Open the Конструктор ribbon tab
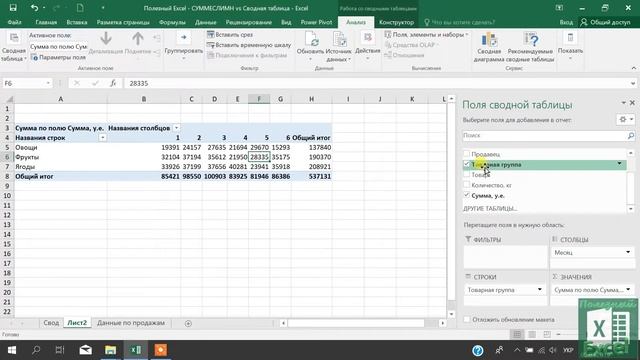The width and height of the screenshot is (640, 360). click(x=396, y=22)
